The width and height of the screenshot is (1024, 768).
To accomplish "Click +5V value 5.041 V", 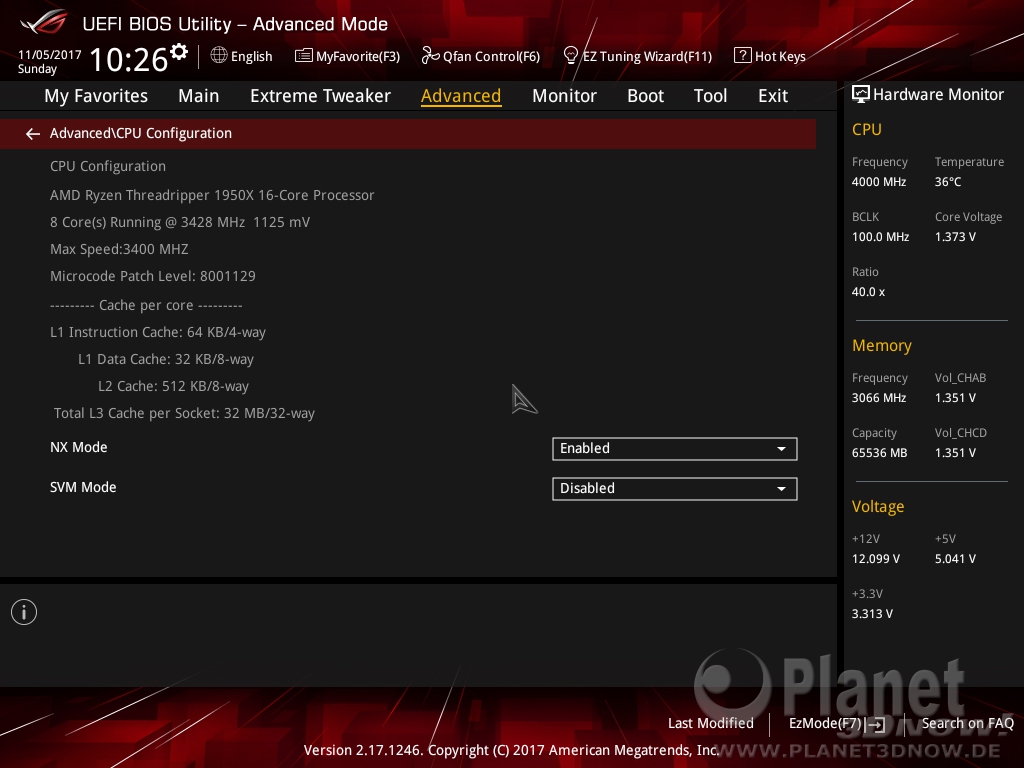I will click(955, 559).
